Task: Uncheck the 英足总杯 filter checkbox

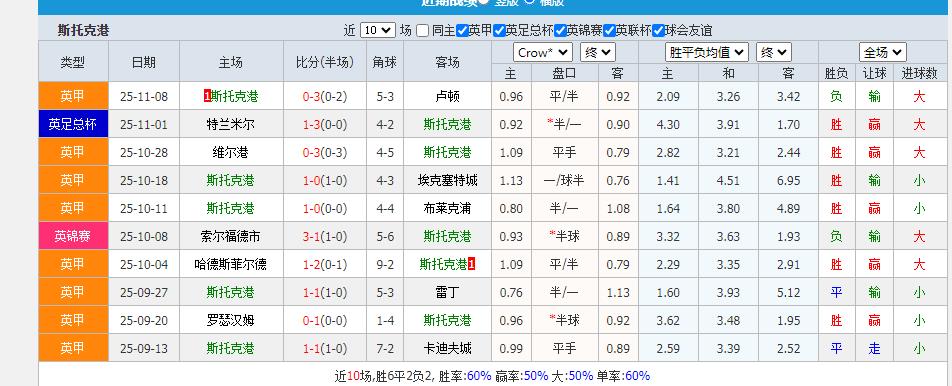Action: [499, 30]
